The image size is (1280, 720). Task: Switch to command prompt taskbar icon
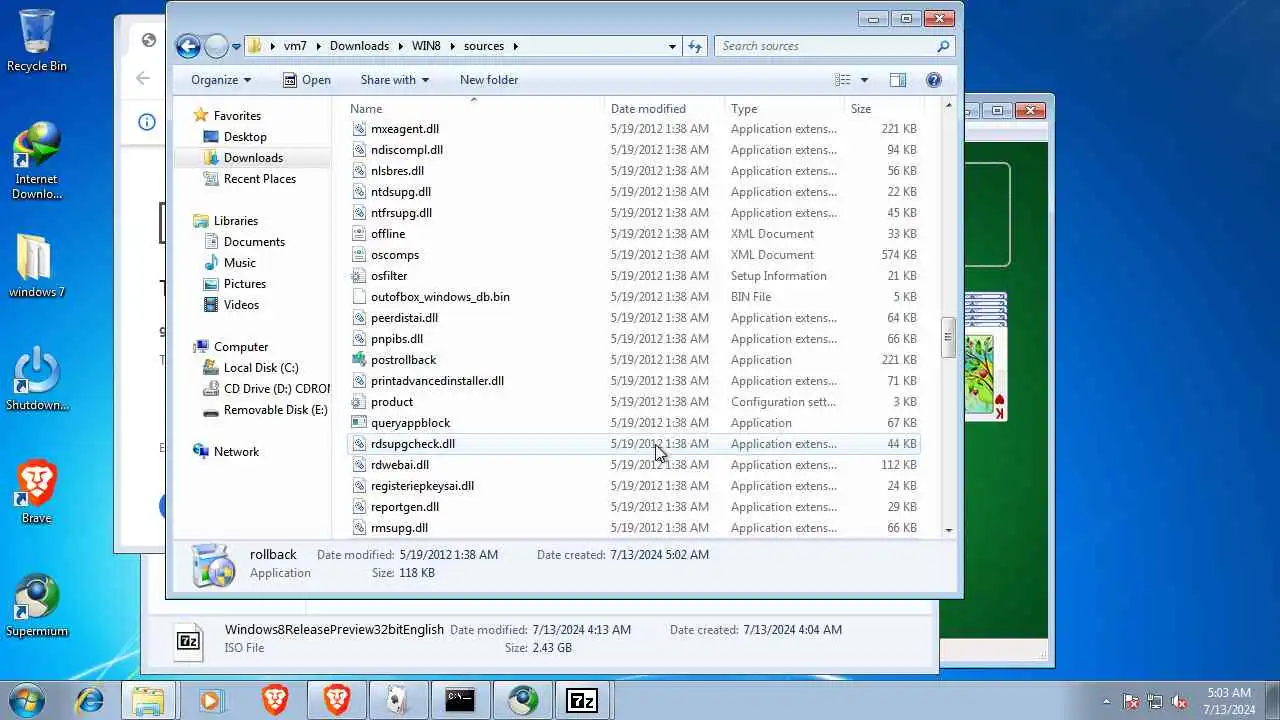point(460,700)
